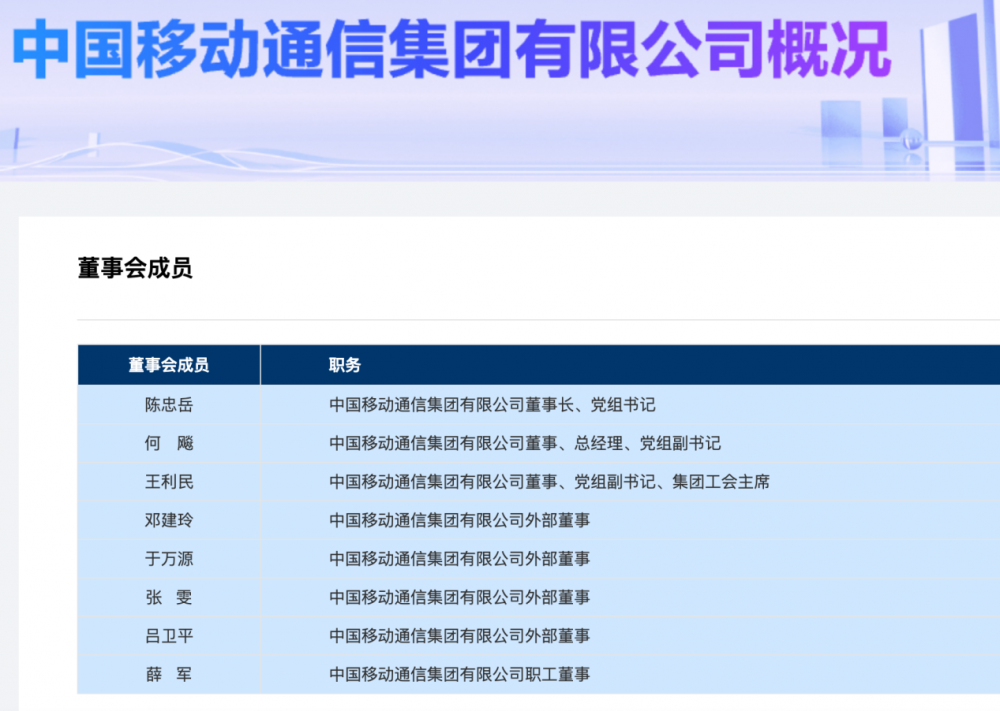
Task: Click the page title 中国移动通信集团有限公司概况
Action: point(452,49)
